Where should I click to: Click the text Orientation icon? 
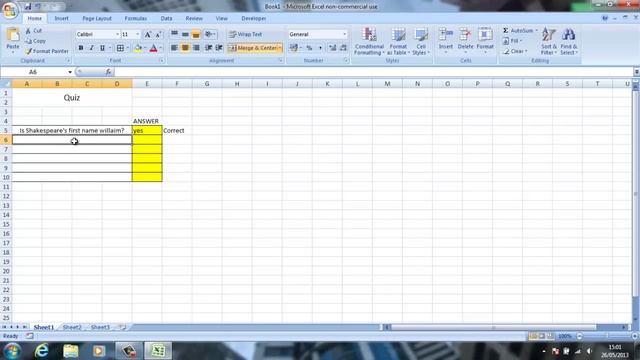point(208,34)
